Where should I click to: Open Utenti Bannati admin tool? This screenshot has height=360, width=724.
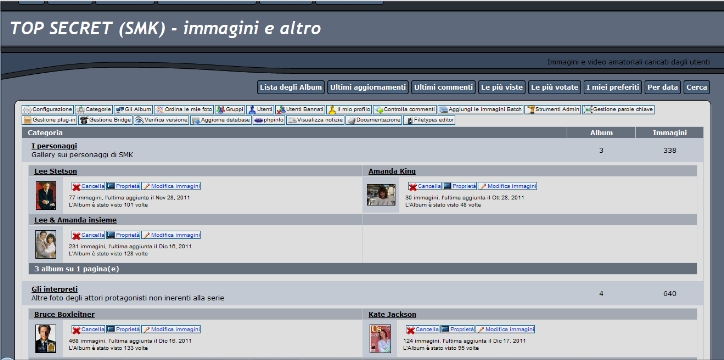300,109
